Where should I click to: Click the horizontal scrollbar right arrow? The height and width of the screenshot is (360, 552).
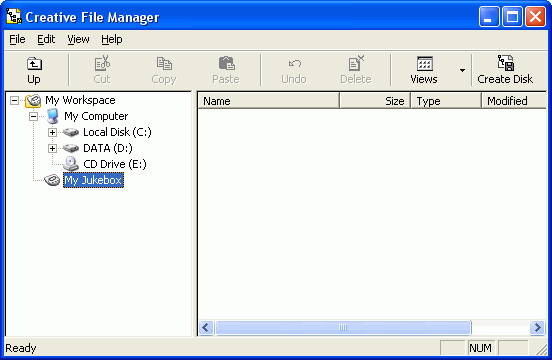pyautogui.click(x=537, y=328)
